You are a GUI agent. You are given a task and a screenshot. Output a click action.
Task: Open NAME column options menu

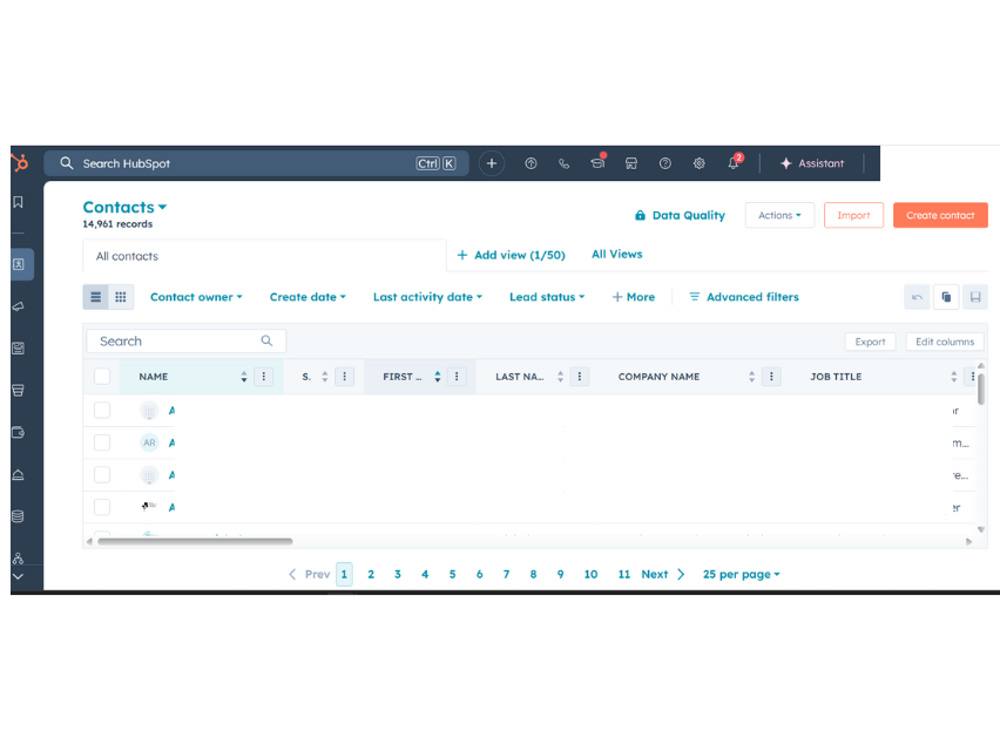263,377
